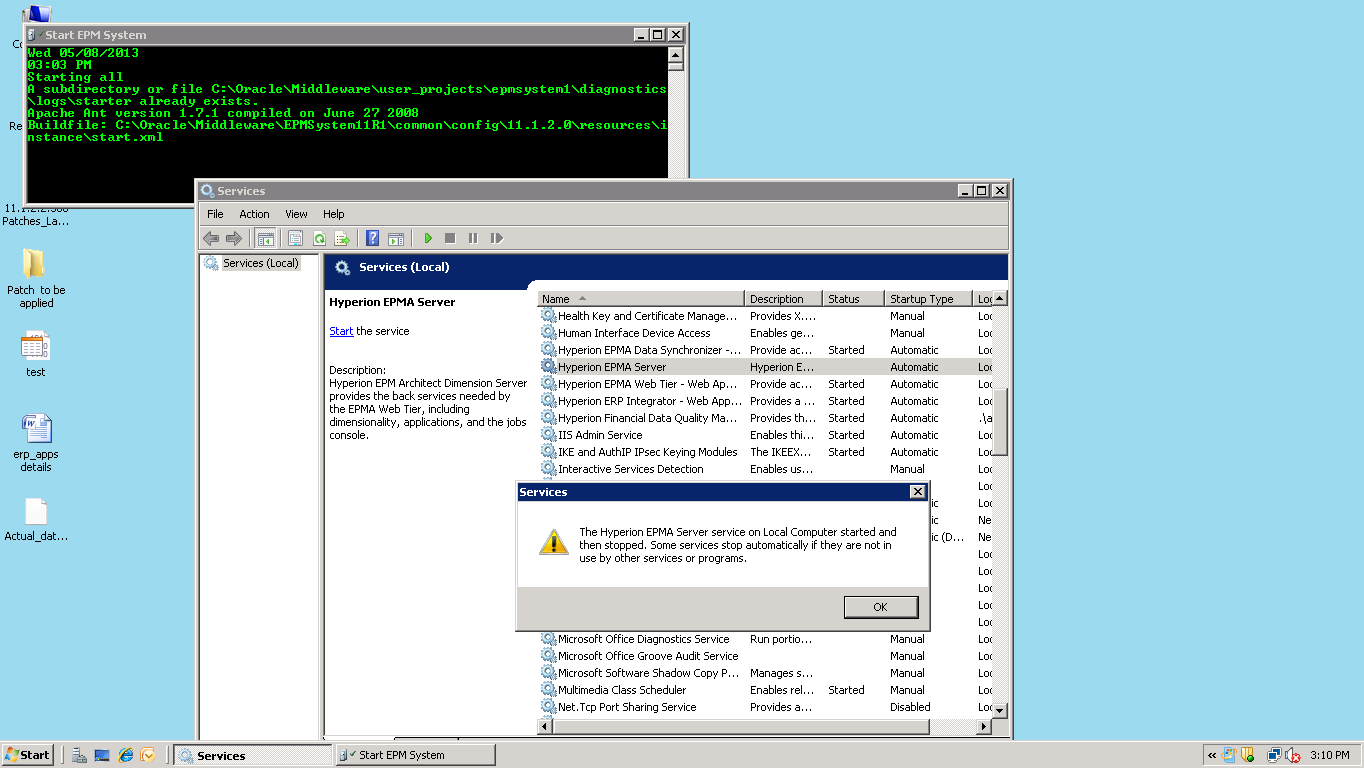Select the 'Patch to be applied' desktop folder

coord(35,278)
